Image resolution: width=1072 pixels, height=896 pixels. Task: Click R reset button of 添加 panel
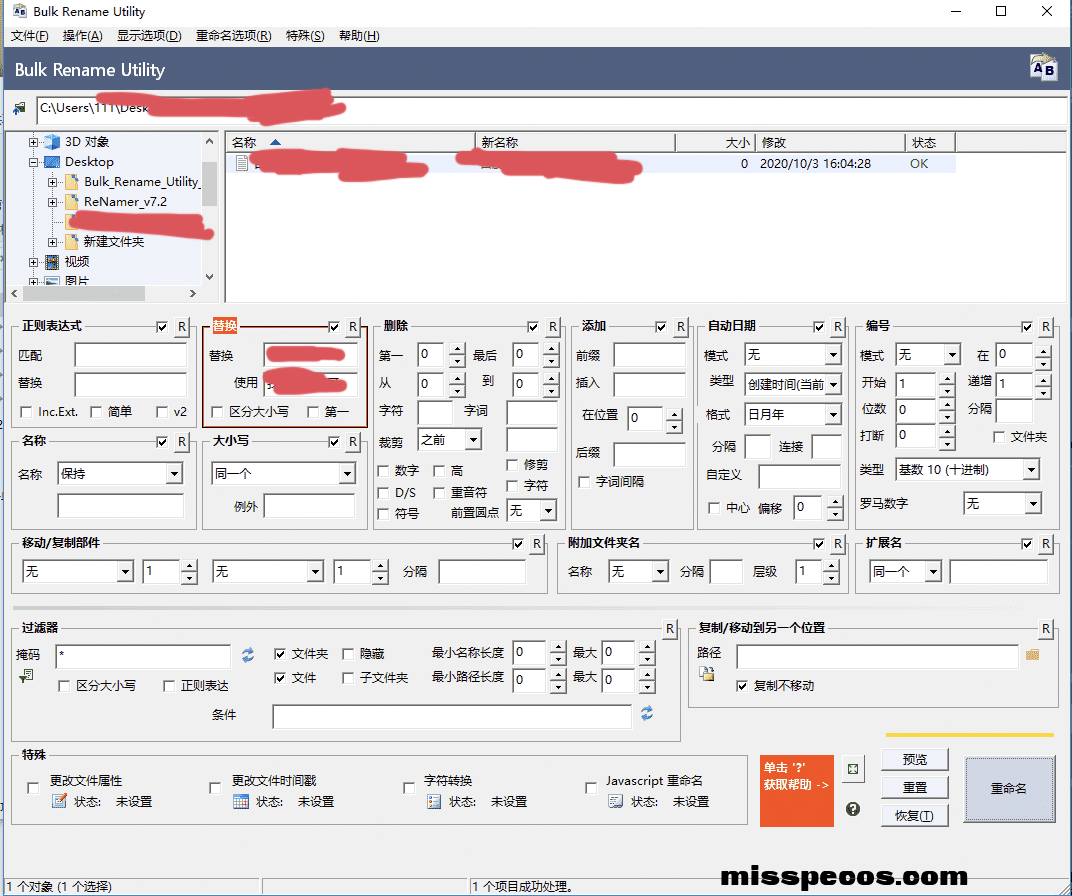click(x=680, y=327)
